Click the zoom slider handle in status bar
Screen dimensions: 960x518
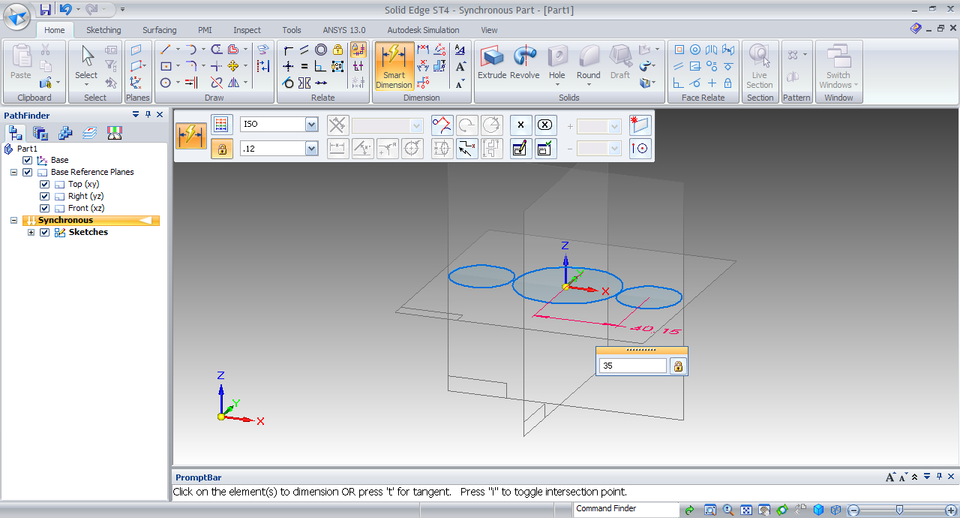point(899,510)
